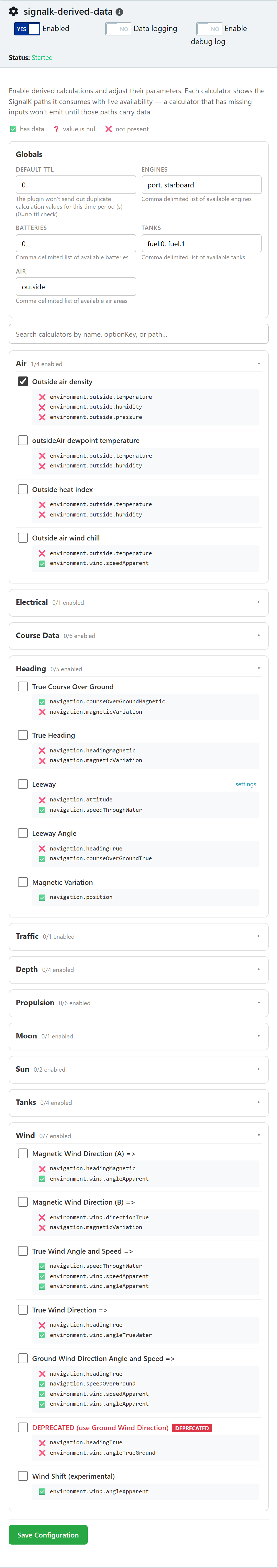Check Wind Shift (experimental)

(x=23, y=1476)
